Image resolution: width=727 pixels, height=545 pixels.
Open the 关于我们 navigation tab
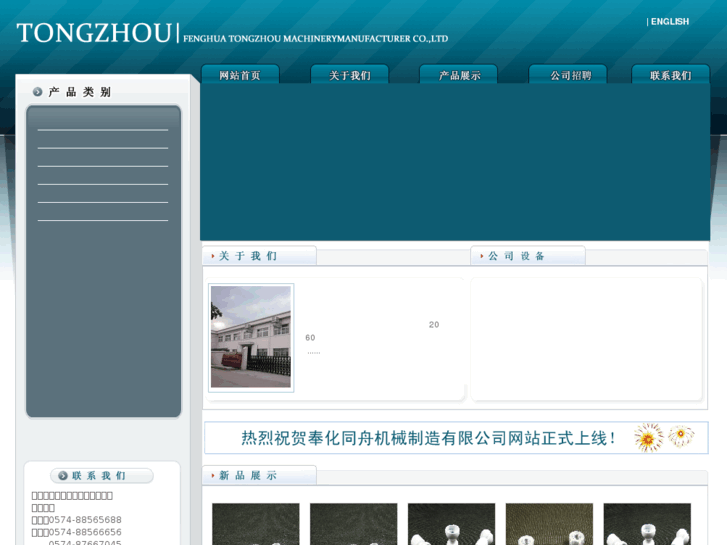[x=350, y=74]
